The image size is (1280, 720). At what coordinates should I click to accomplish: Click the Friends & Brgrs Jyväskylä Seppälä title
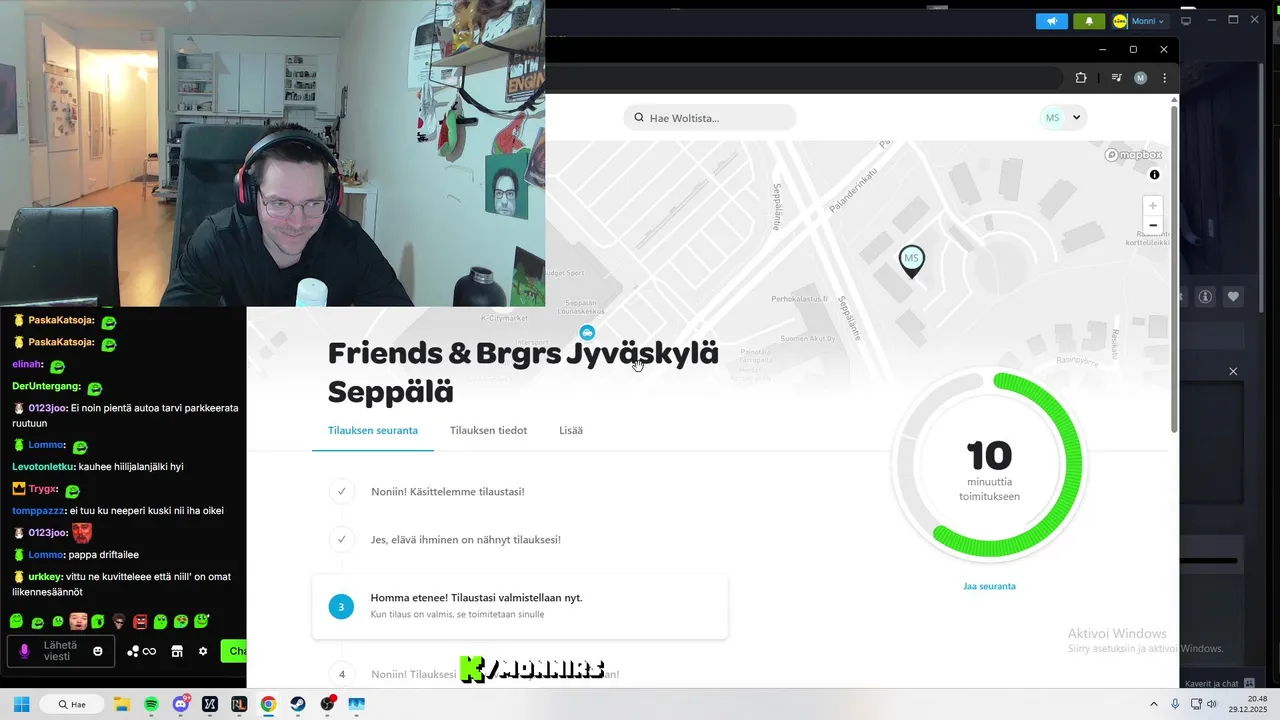523,372
